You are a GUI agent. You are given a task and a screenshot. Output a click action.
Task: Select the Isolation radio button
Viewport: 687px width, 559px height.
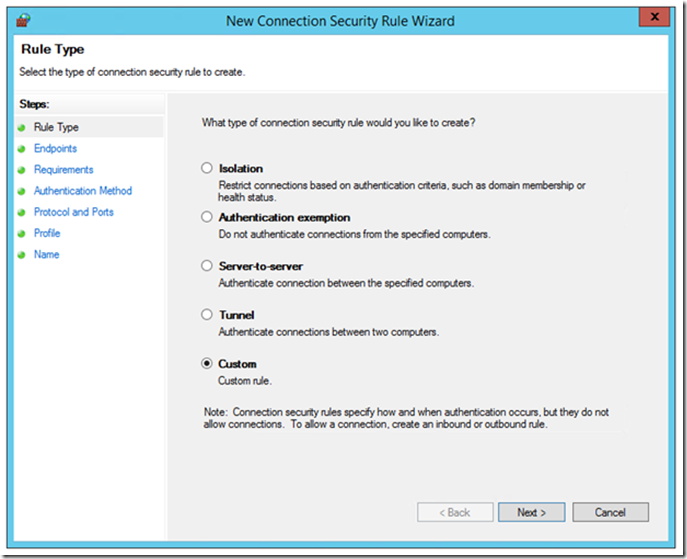click(x=207, y=169)
